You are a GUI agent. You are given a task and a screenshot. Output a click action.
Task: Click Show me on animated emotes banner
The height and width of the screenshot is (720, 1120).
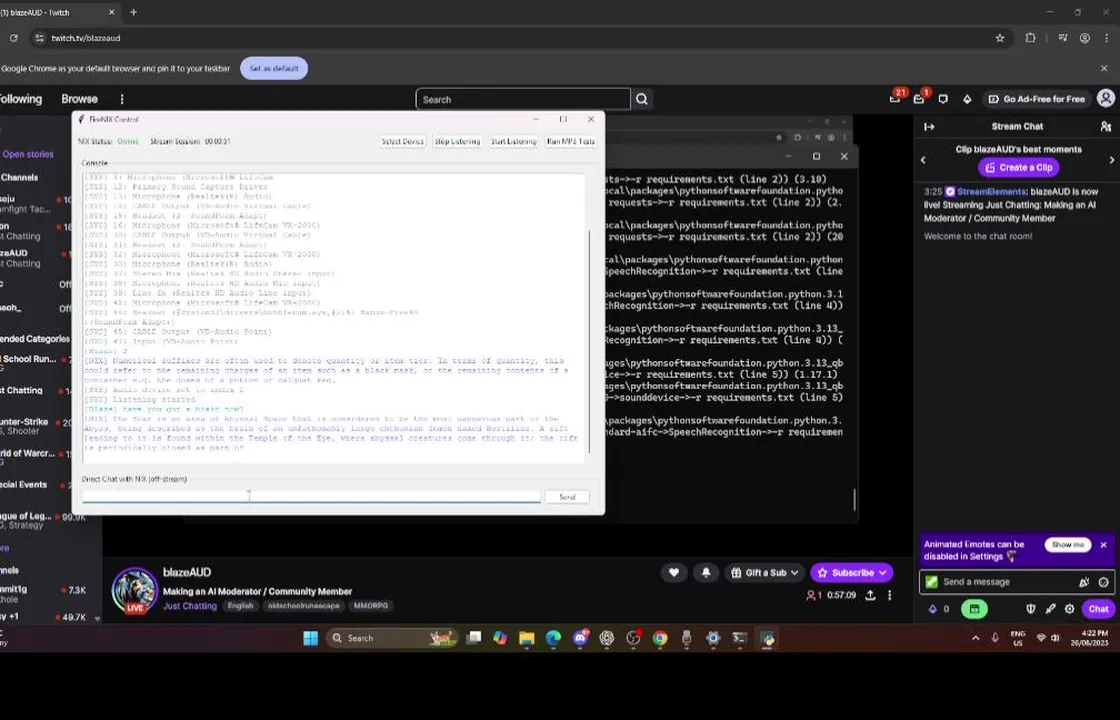1068,544
